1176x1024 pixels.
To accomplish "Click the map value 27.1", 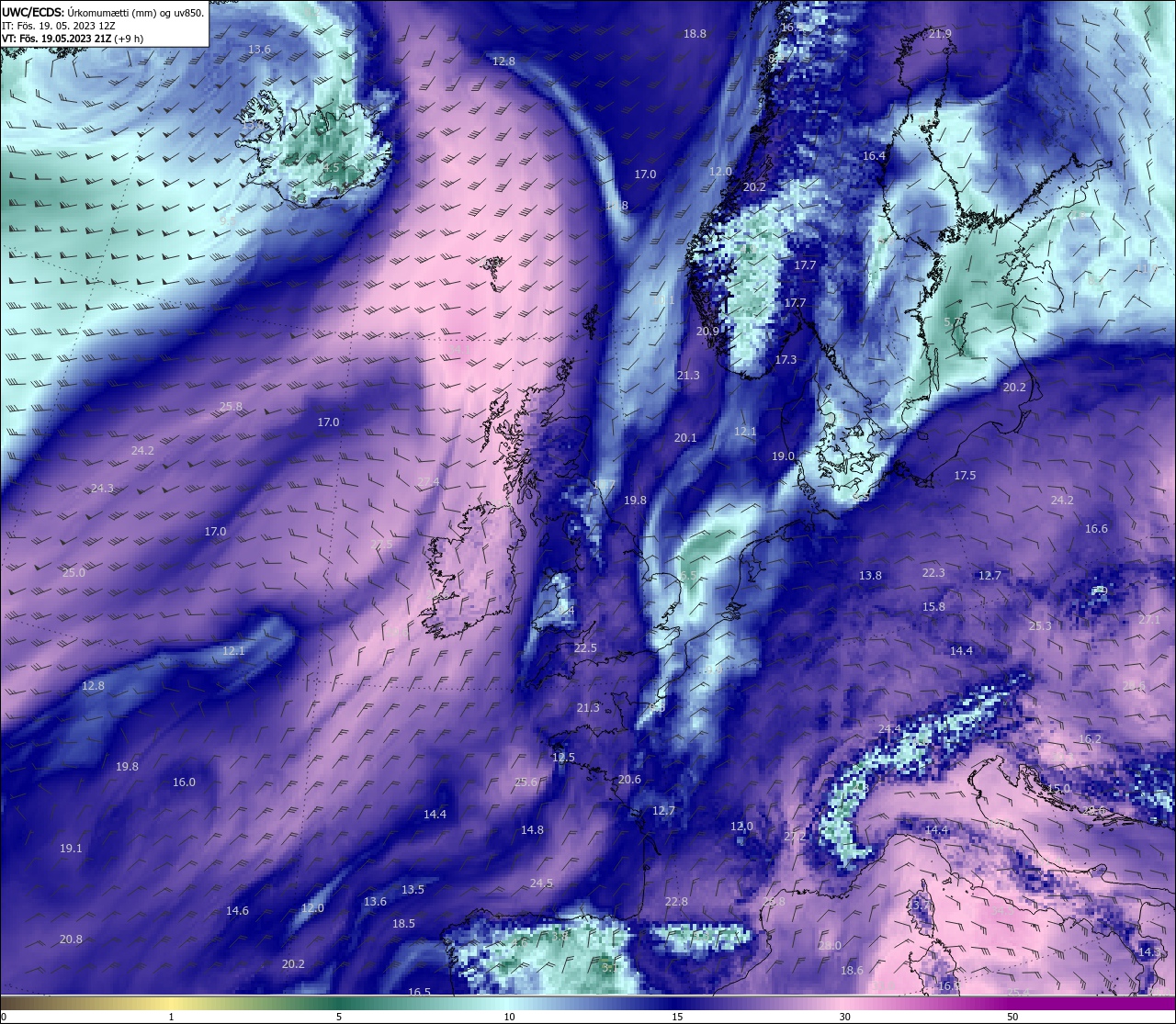I will pyautogui.click(x=1149, y=620).
